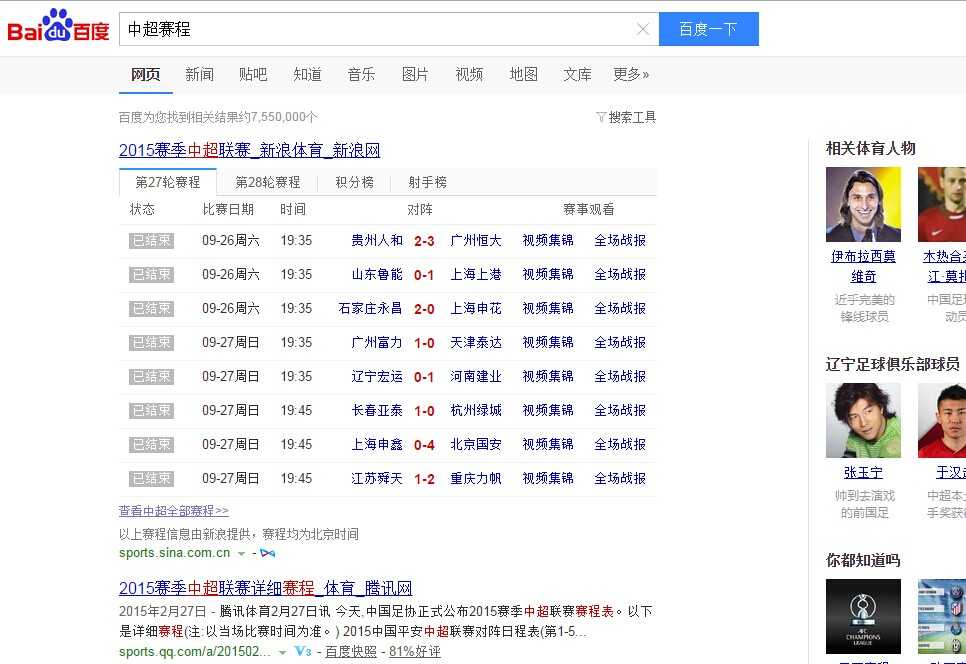966x664 pixels.
Task: Switch to the 新闻 tab
Action: click(199, 75)
